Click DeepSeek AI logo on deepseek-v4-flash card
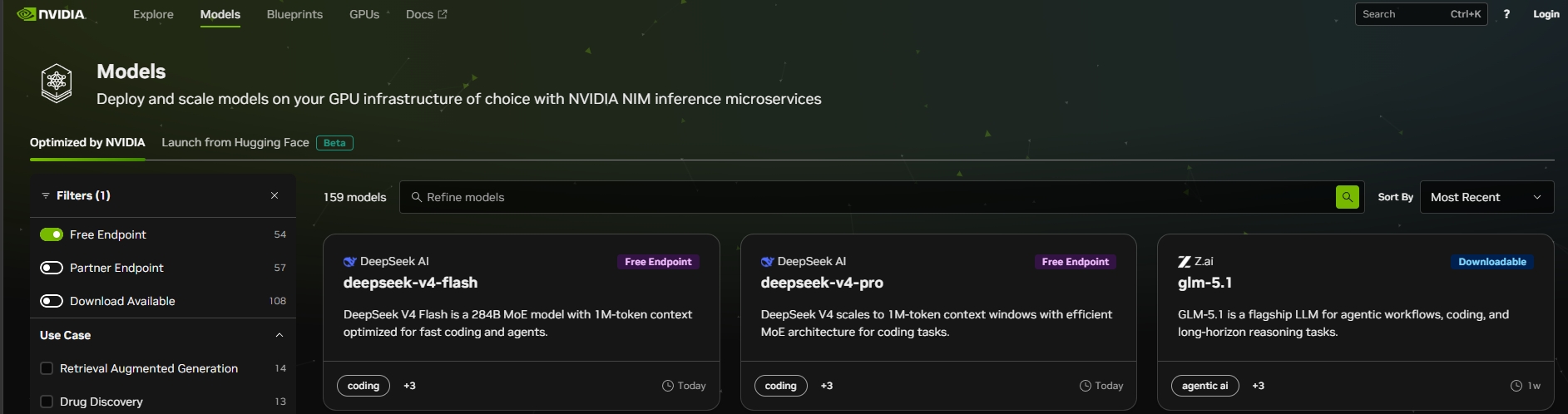This screenshot has height=414, width=1568. [x=349, y=262]
